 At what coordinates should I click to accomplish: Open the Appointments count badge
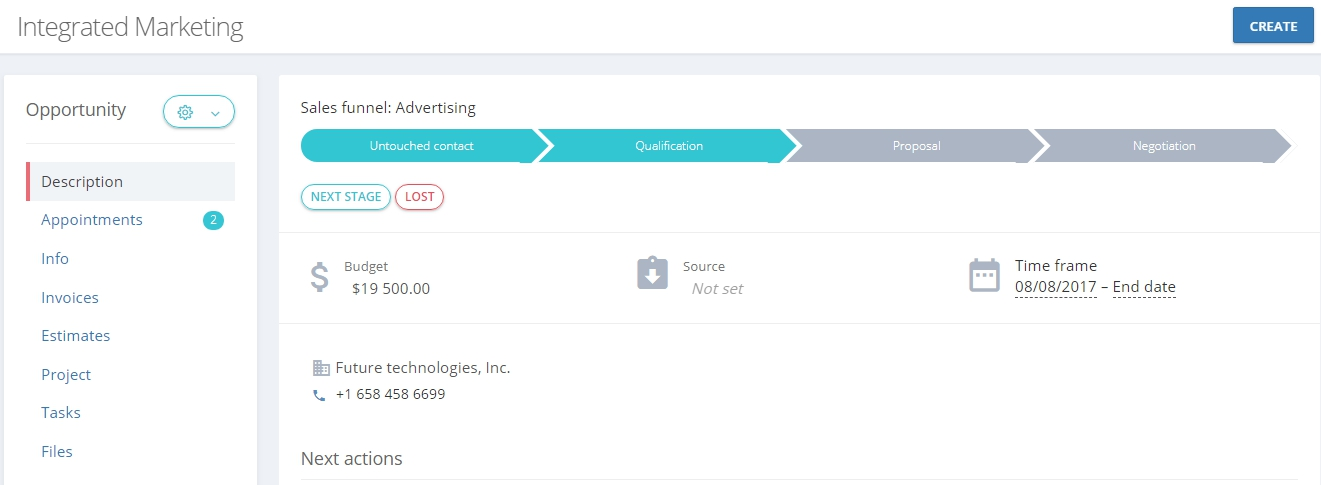click(x=213, y=220)
